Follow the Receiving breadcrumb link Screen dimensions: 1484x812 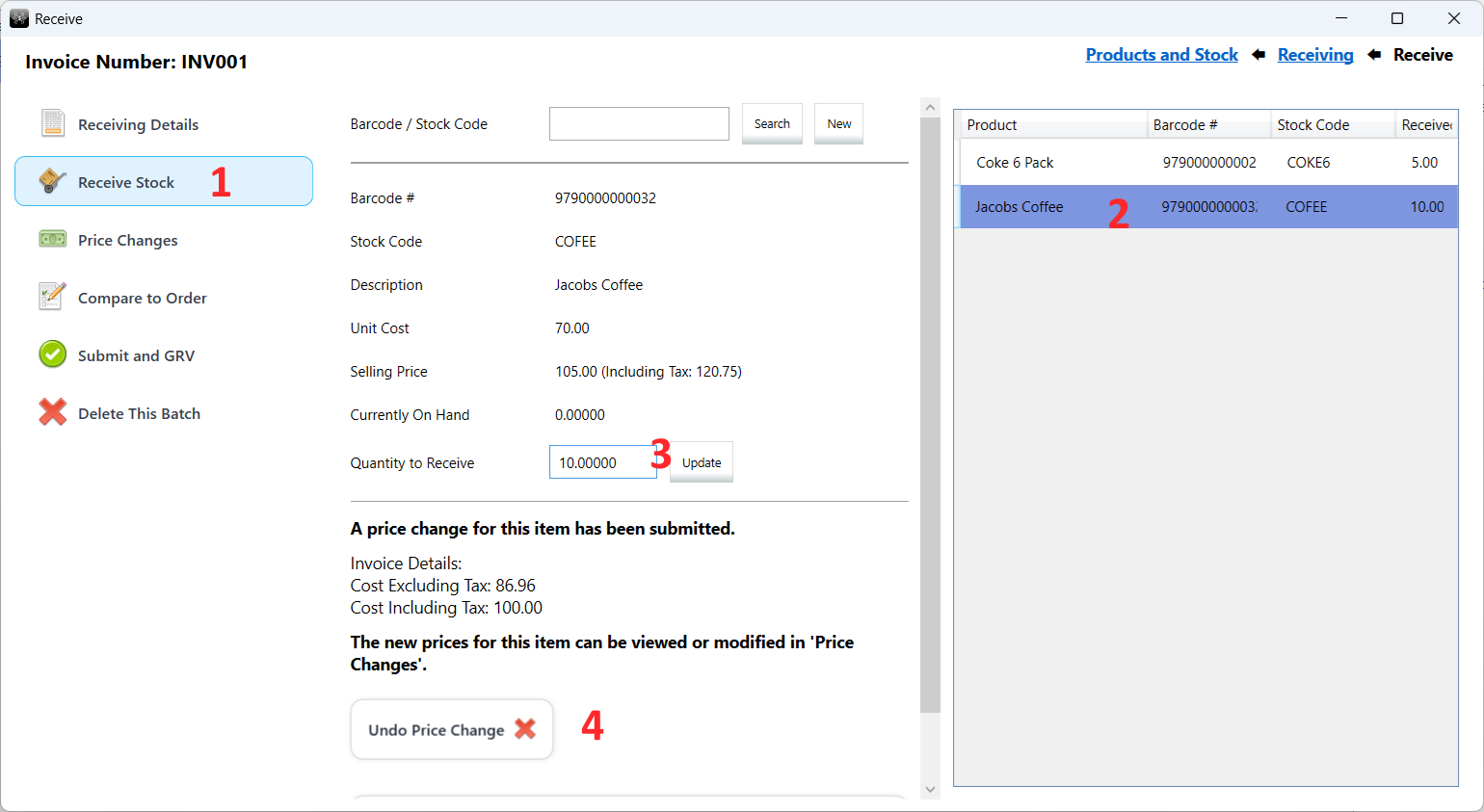pyautogui.click(x=1315, y=55)
